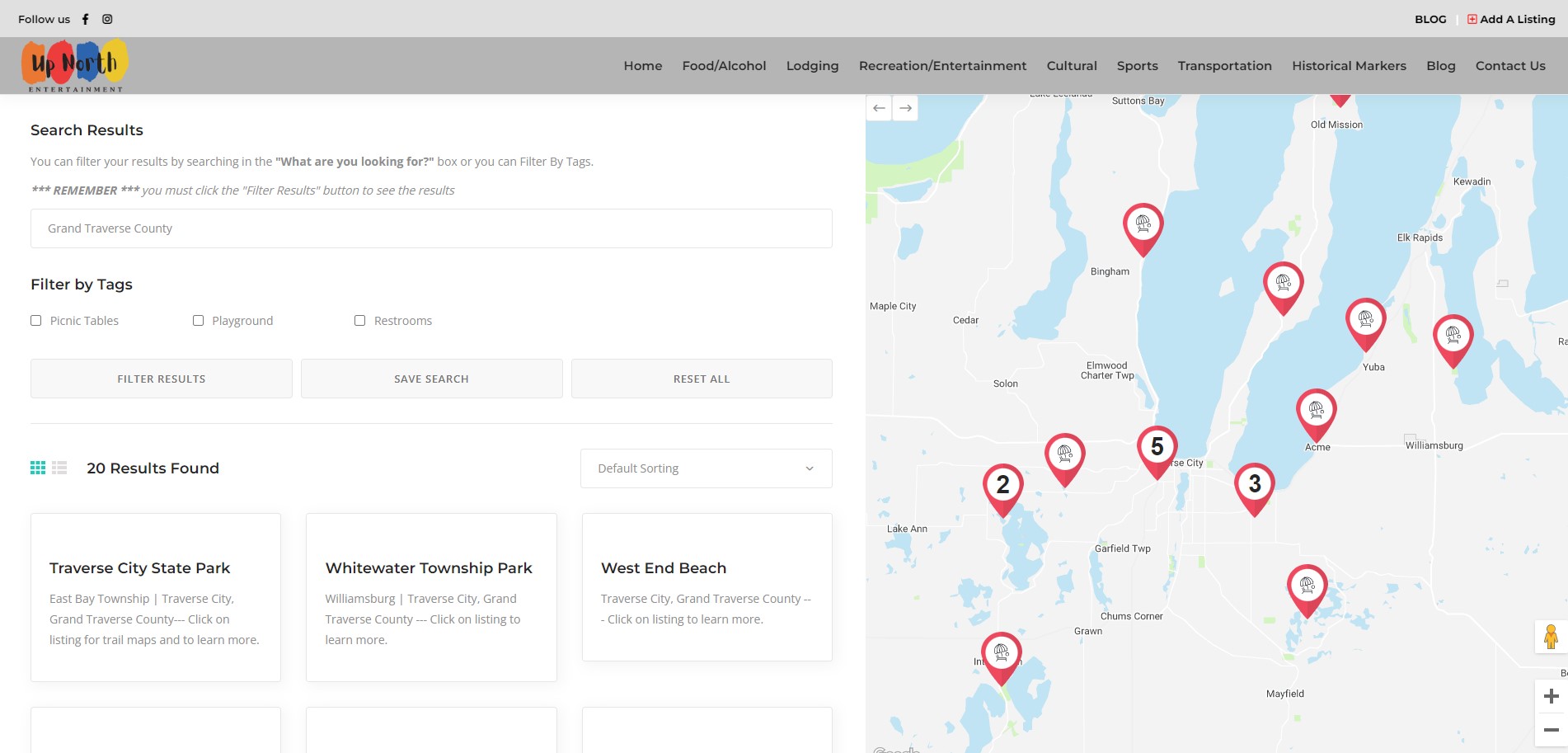1568x753 pixels.
Task: Open the cluster marker showing 5
Action: click(x=1157, y=449)
